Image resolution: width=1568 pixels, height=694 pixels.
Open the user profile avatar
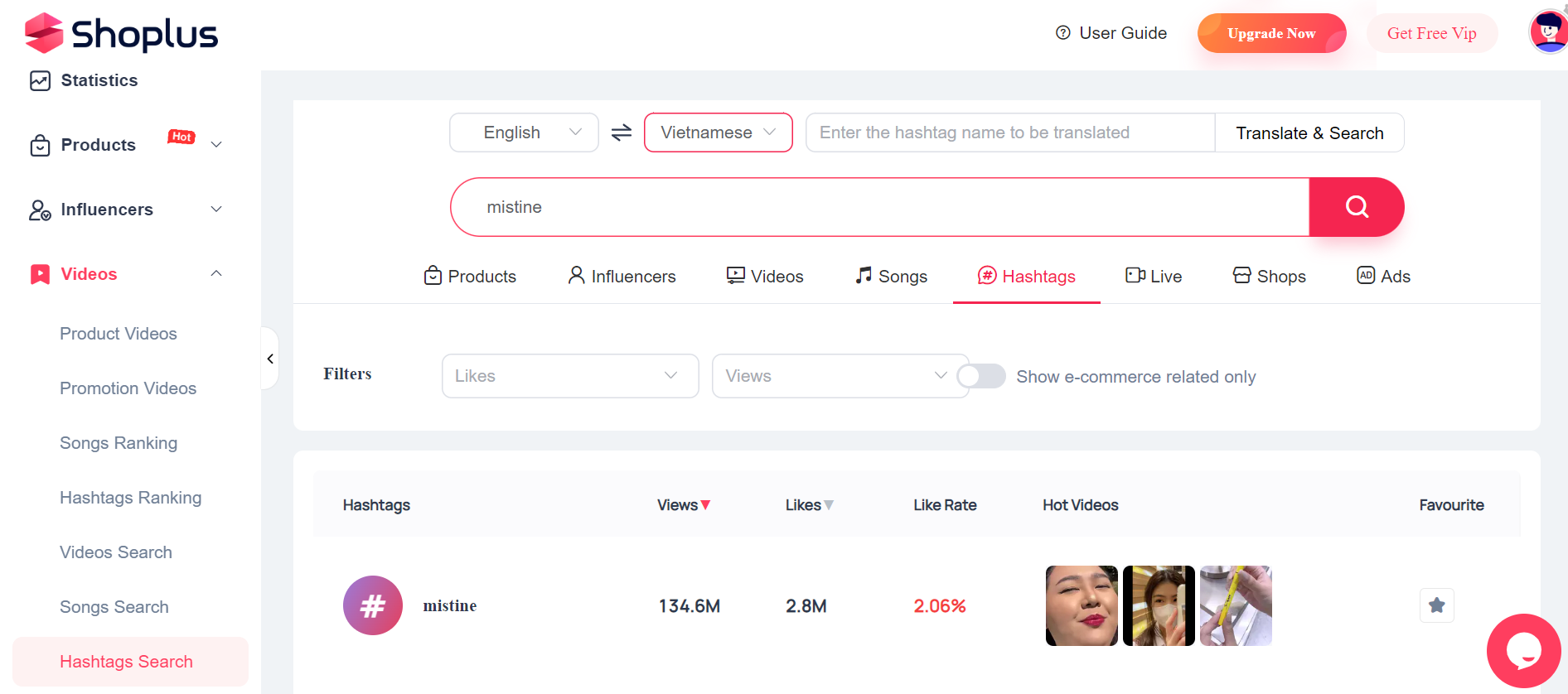point(1548,31)
